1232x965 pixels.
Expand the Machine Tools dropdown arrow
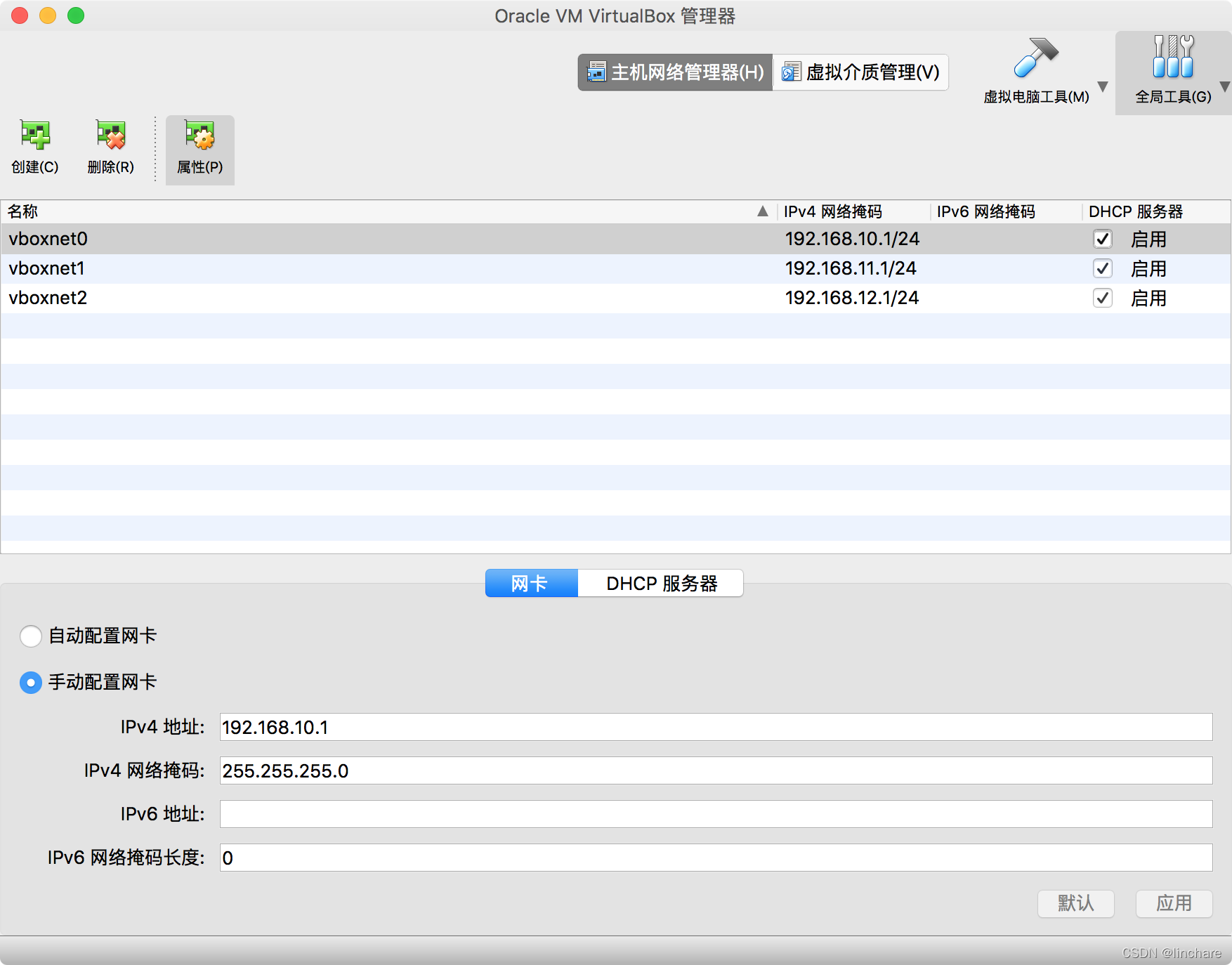click(x=1103, y=86)
